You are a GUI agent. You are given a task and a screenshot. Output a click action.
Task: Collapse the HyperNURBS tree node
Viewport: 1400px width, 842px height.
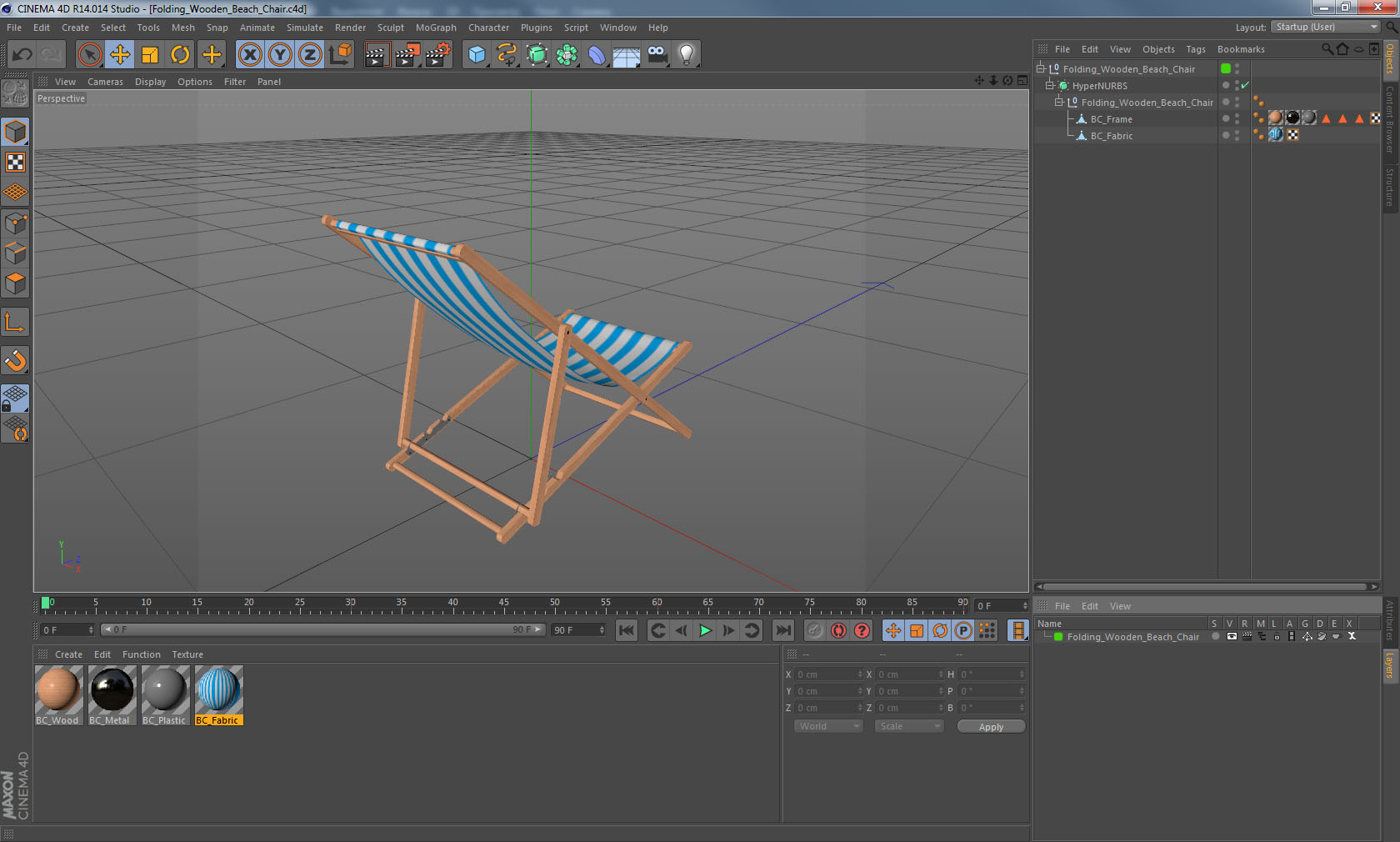click(x=1050, y=86)
